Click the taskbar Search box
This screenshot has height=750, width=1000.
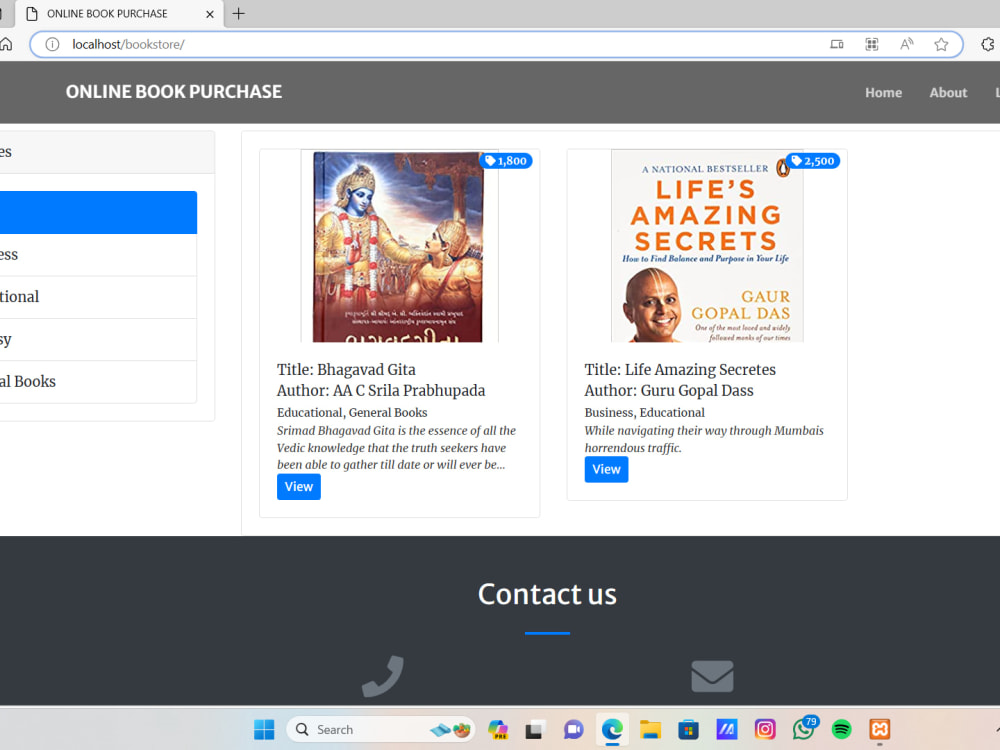point(381,730)
